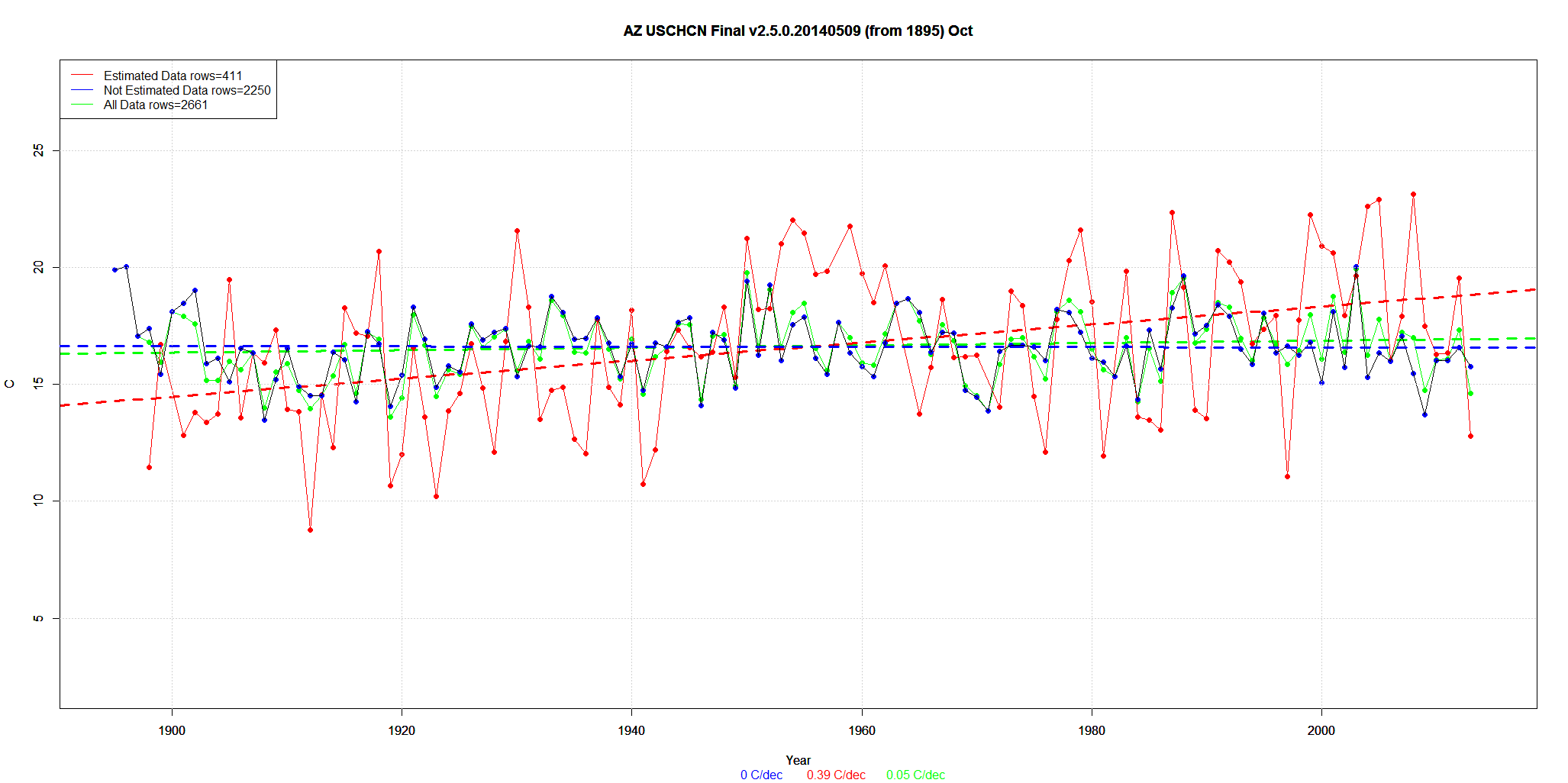
Task: Click the lowest red data point near 1912
Action: point(310,530)
